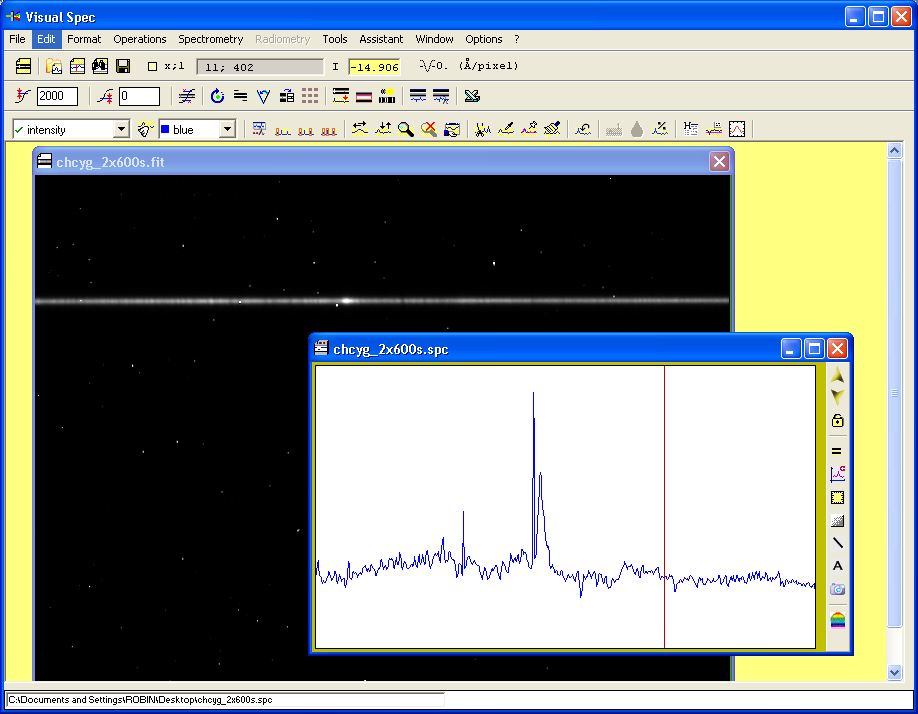
Task: Click the red and white striped bars icon
Action: pyautogui.click(x=364, y=96)
